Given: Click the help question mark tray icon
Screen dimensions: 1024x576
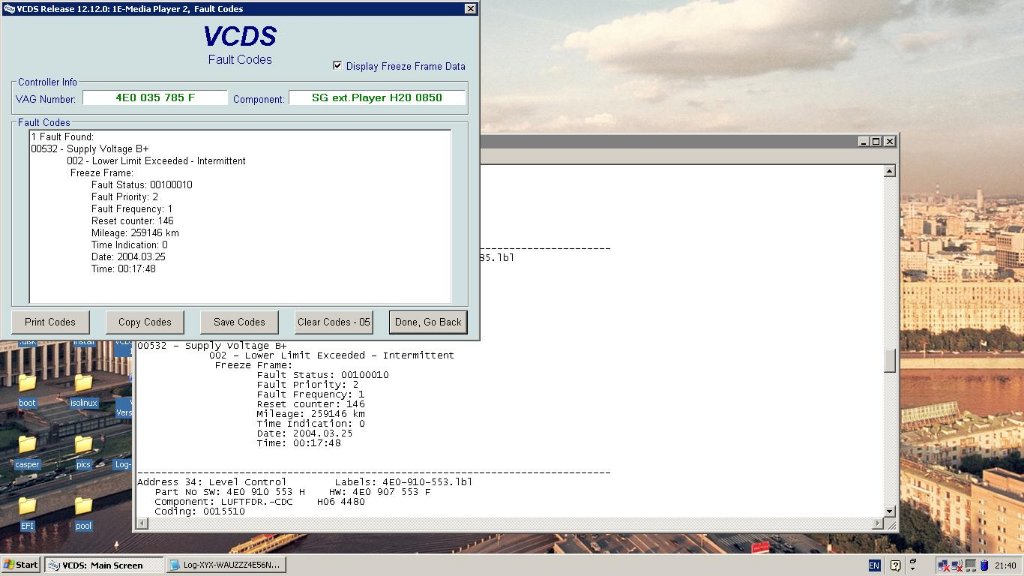Looking at the screenshot, I should 895,565.
